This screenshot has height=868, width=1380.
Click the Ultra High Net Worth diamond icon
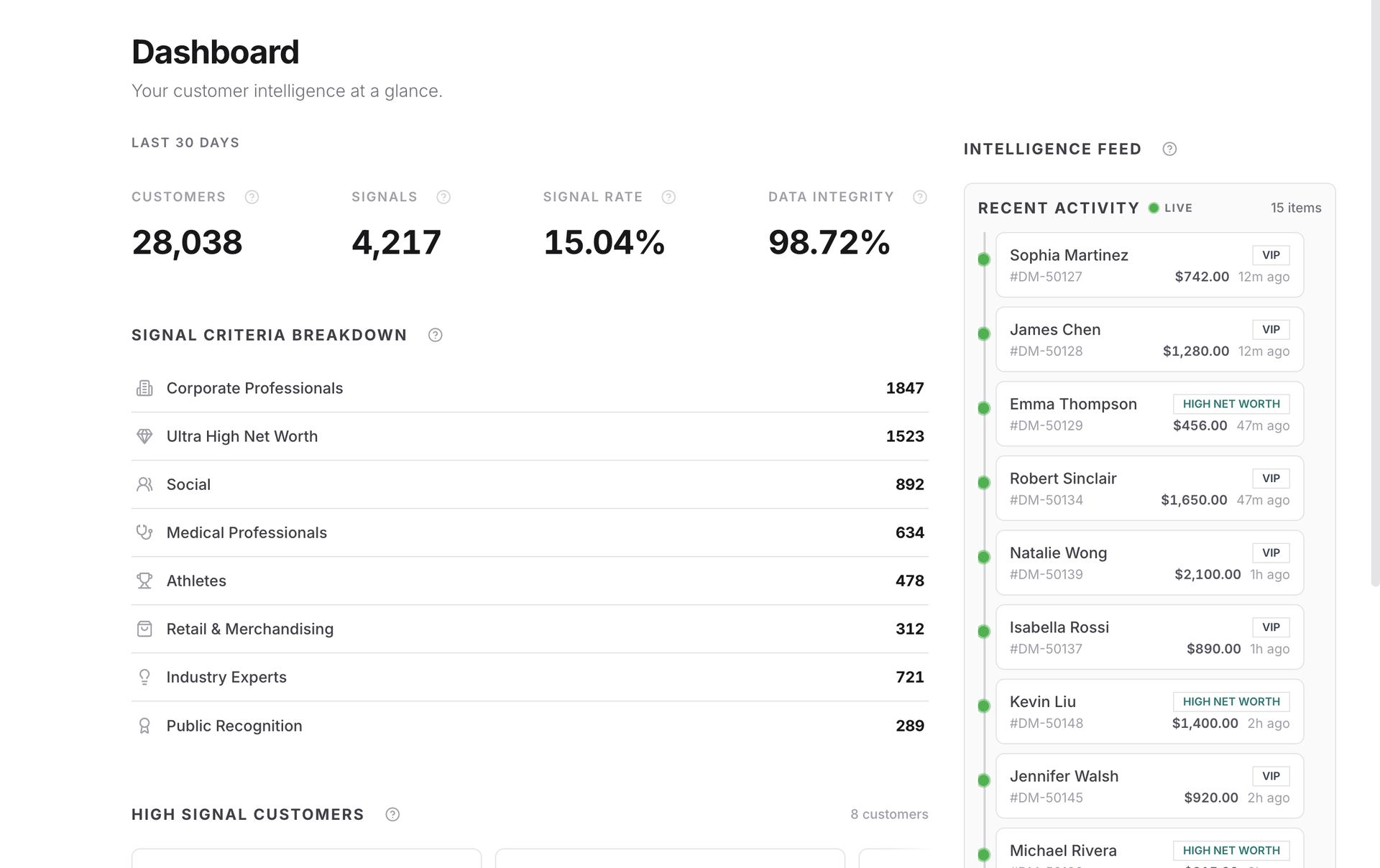pyautogui.click(x=144, y=436)
